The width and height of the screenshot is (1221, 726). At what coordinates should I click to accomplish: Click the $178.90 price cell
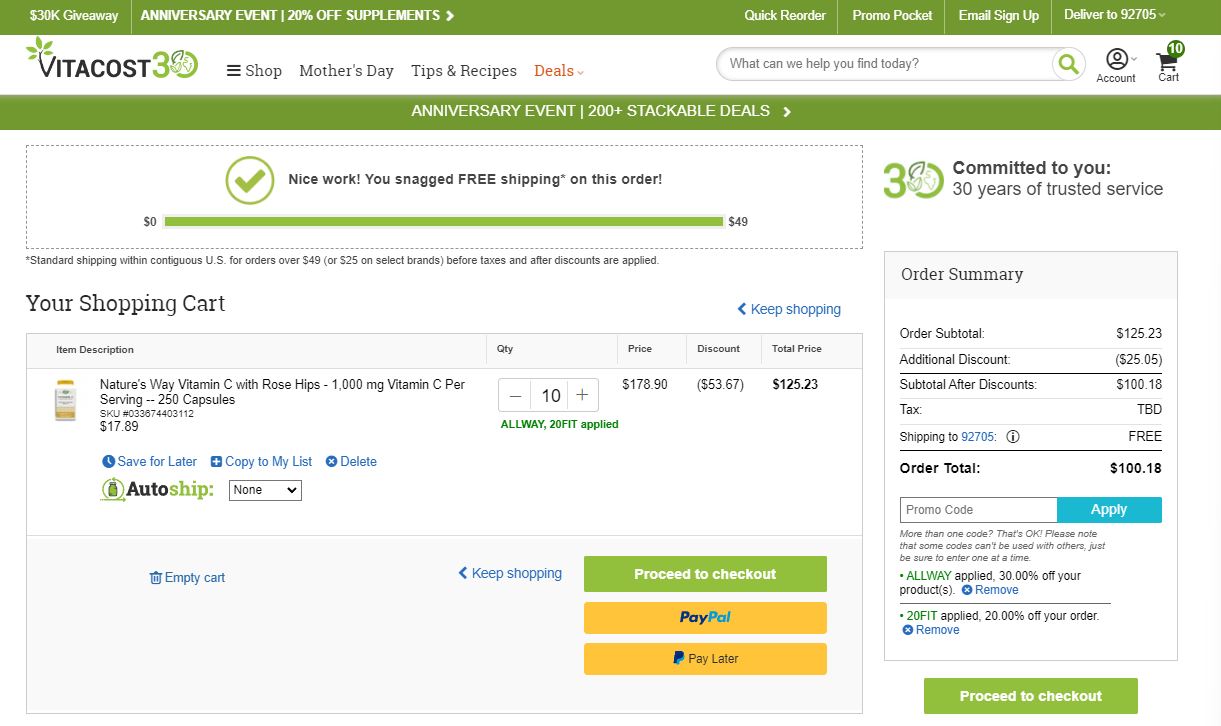[x=645, y=384]
